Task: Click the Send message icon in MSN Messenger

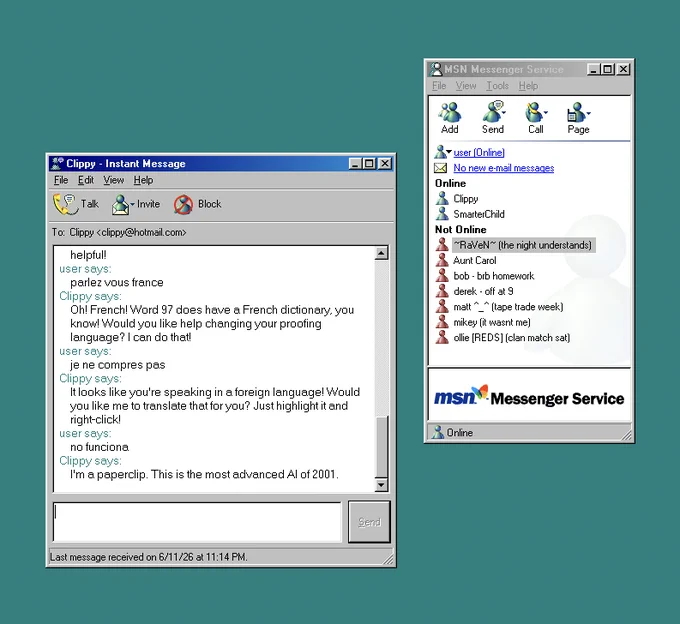Action: tap(492, 112)
